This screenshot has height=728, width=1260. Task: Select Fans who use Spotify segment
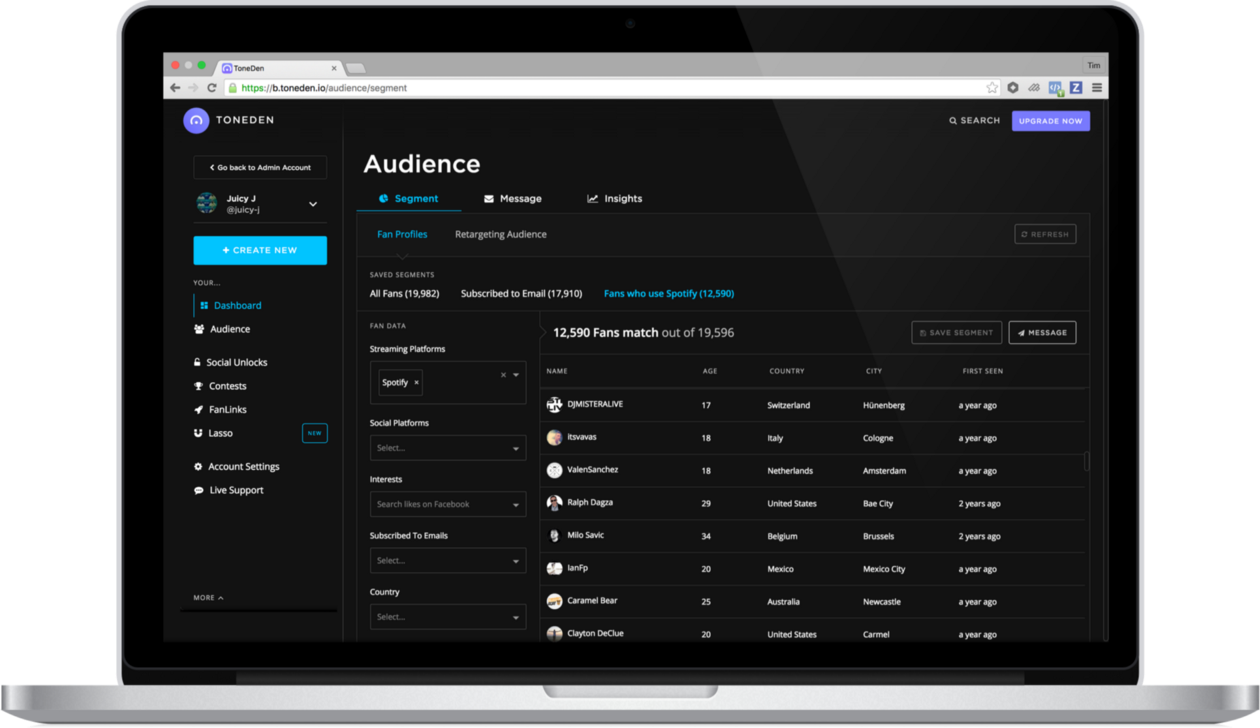[x=669, y=294]
